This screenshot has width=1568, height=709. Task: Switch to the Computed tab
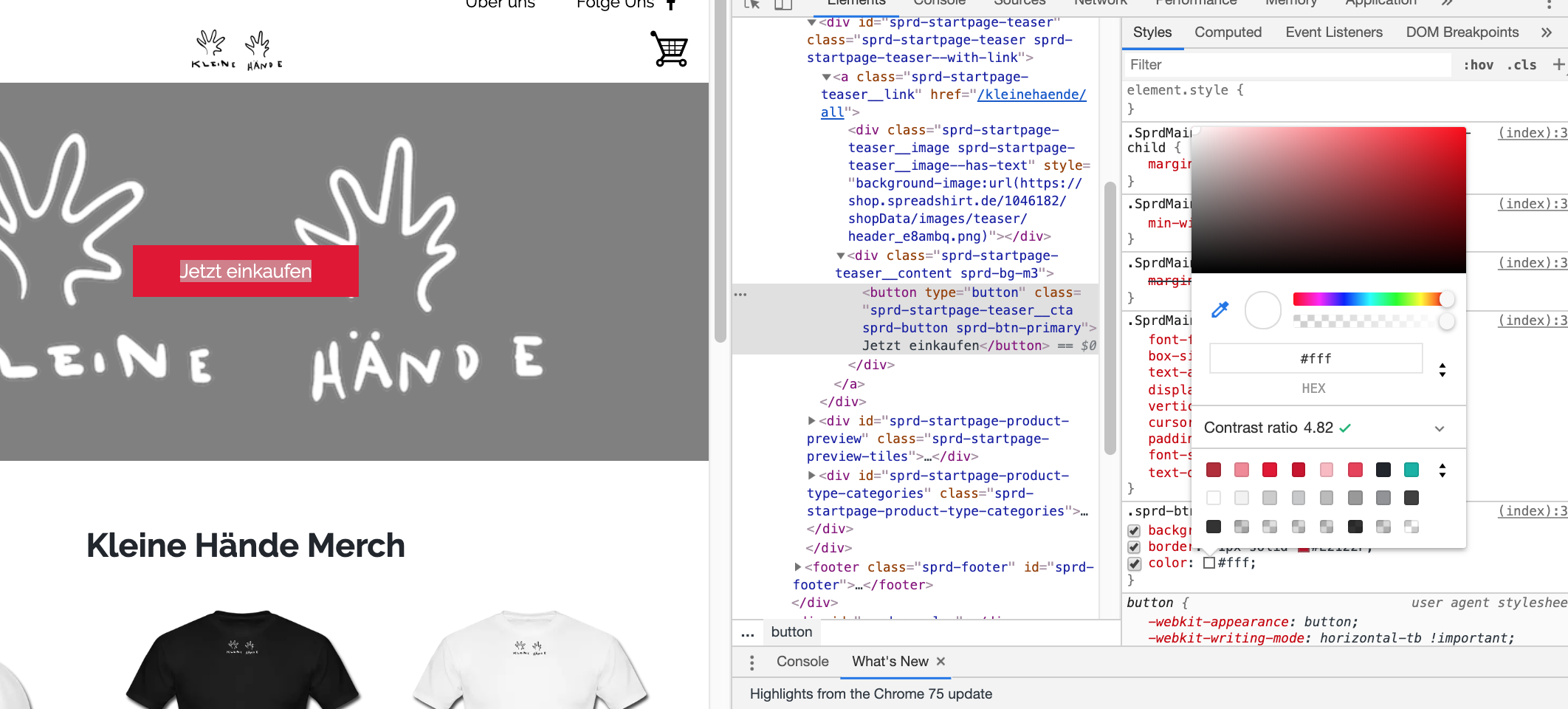pos(1228,32)
